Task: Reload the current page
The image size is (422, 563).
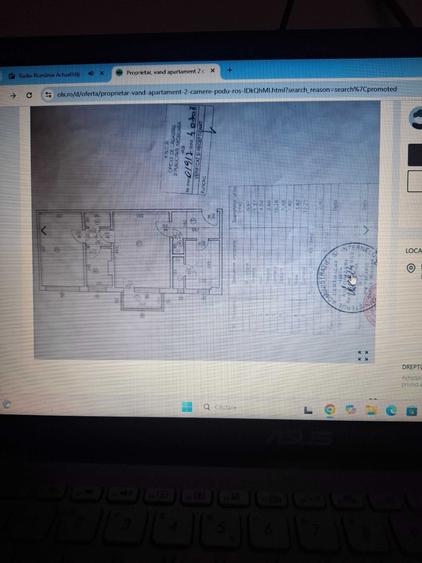Action: [x=29, y=95]
